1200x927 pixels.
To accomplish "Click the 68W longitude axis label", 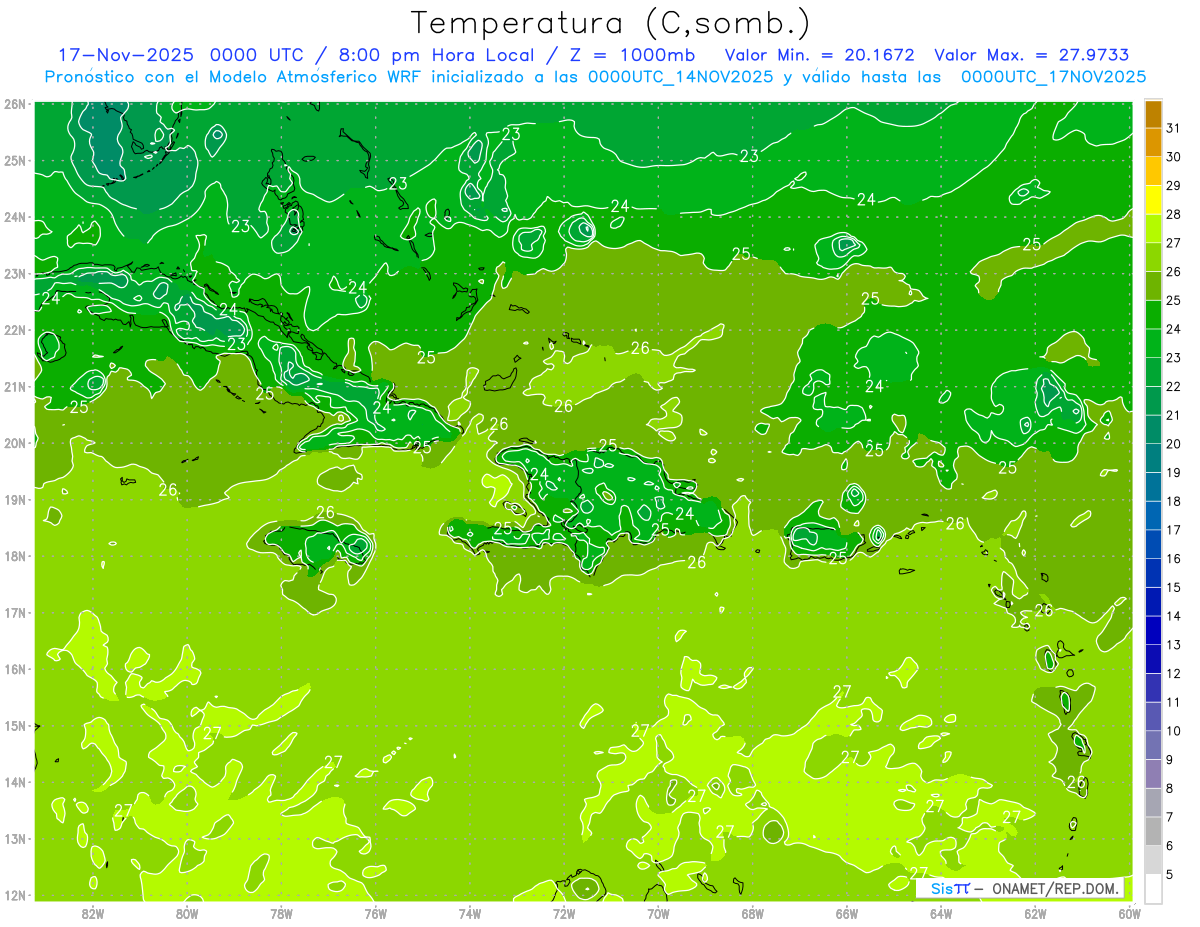I will (x=752, y=913).
